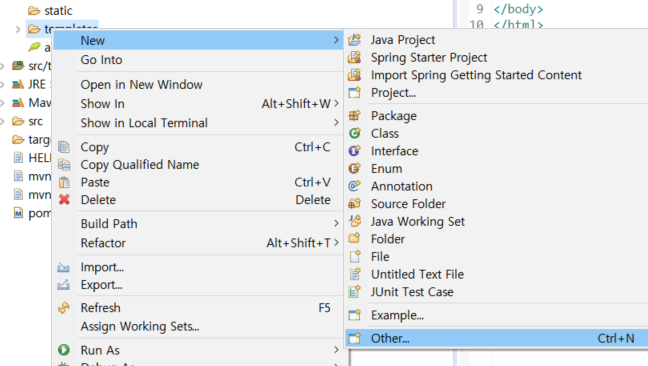Image resolution: width=648 pixels, height=366 pixels.
Task: Click the </body> line in editor
Action: point(518,9)
